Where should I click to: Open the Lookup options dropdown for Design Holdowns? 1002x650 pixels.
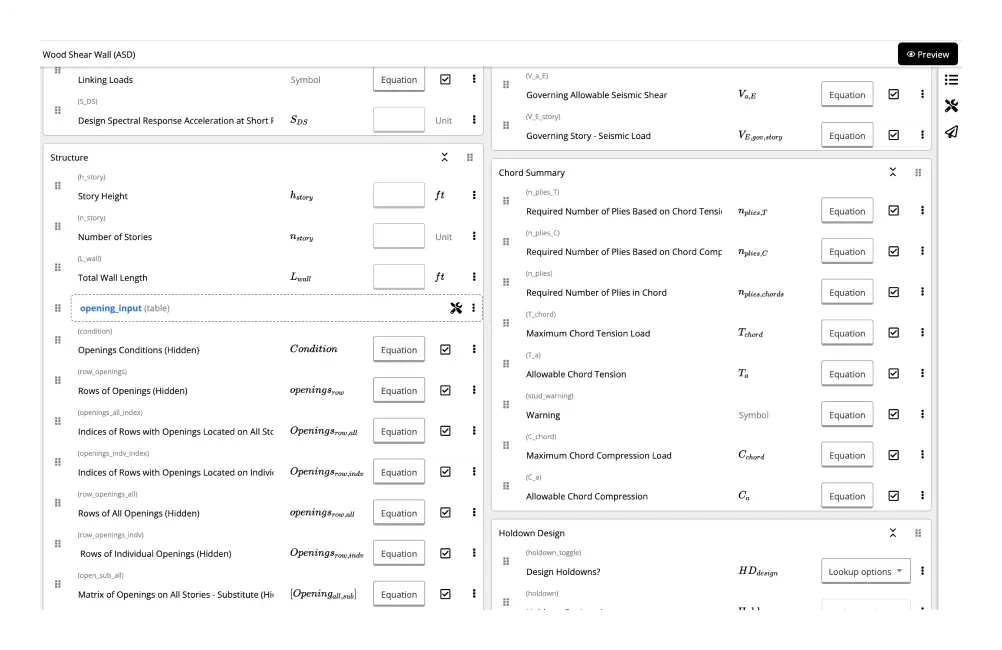[866, 571]
